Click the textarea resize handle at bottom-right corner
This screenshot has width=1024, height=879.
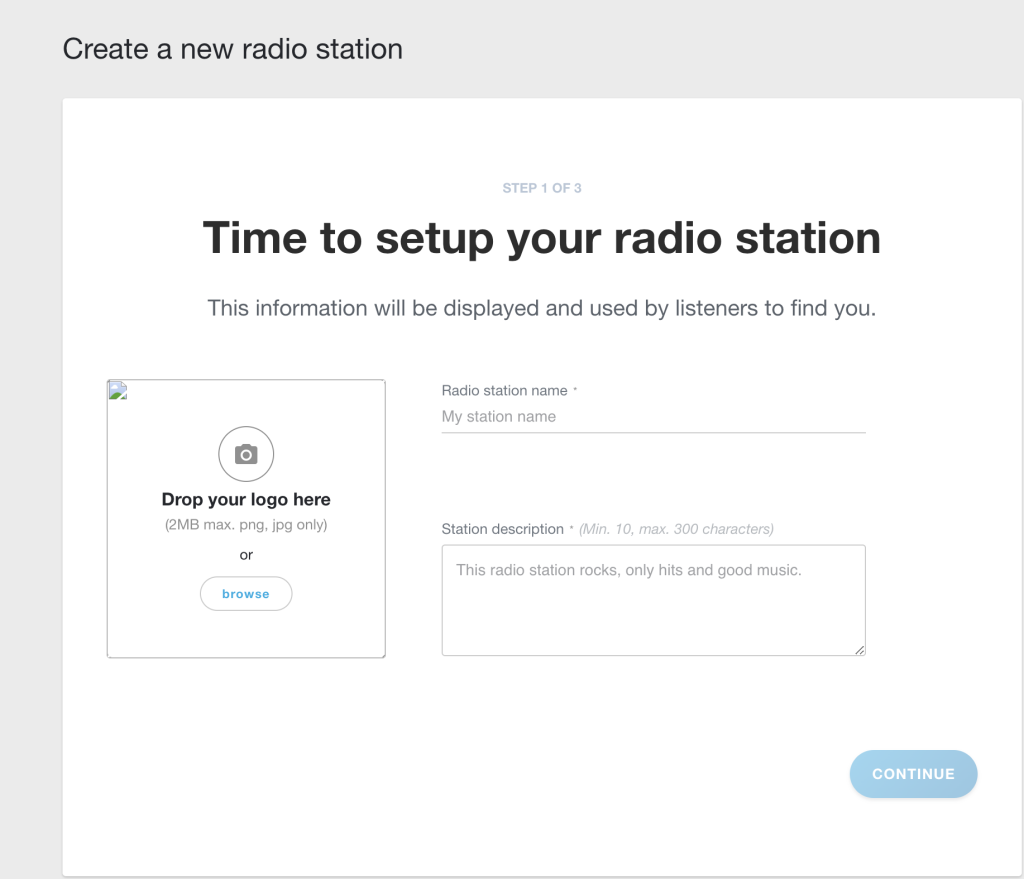(860, 651)
